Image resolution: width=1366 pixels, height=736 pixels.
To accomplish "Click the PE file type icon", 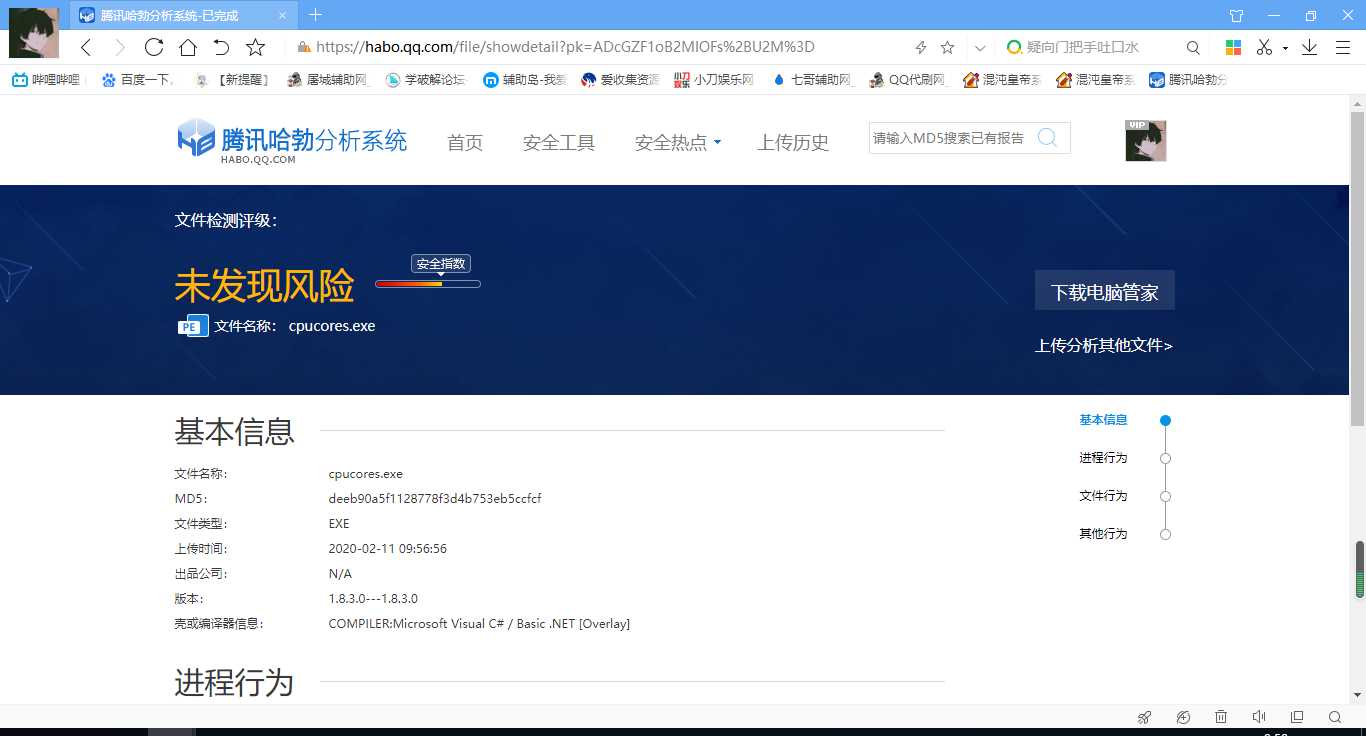I will tap(193, 325).
